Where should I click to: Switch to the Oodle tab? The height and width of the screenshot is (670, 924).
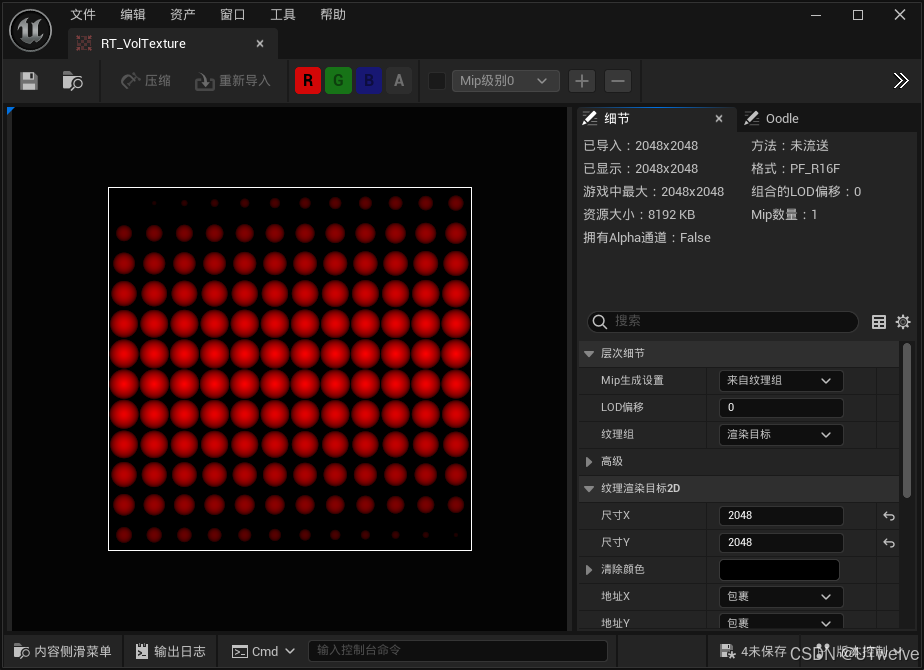(x=771, y=118)
